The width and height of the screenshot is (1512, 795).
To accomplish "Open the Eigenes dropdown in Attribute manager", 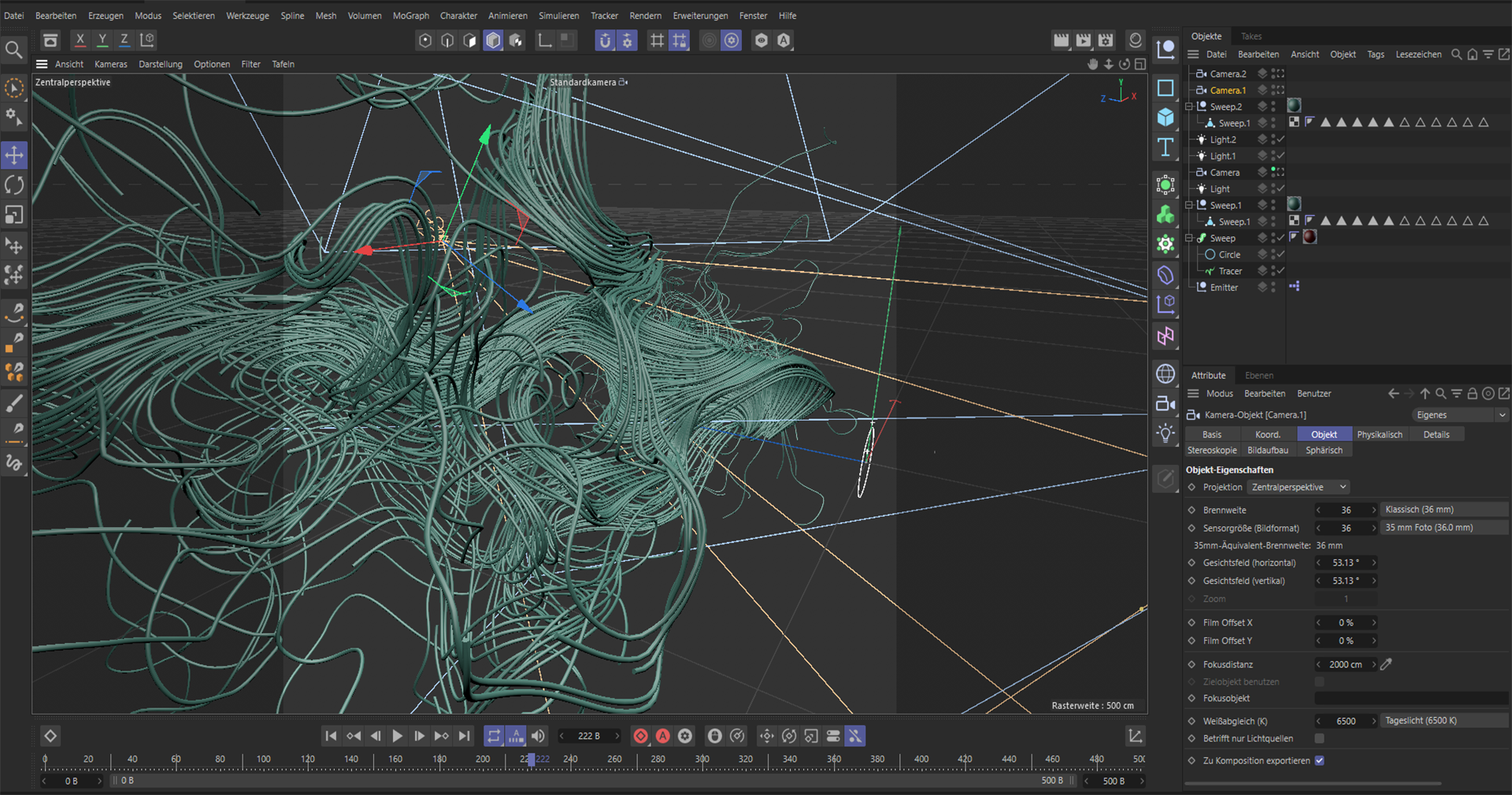I will (x=1461, y=415).
